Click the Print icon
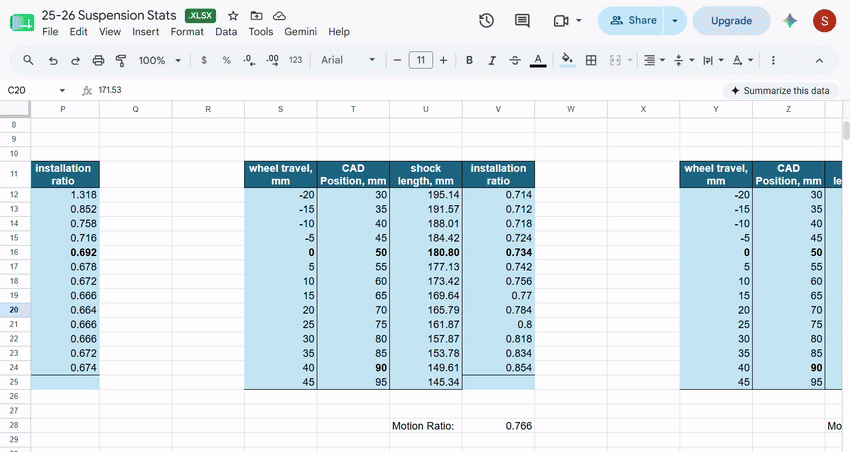The width and height of the screenshot is (850, 452). [x=98, y=60]
